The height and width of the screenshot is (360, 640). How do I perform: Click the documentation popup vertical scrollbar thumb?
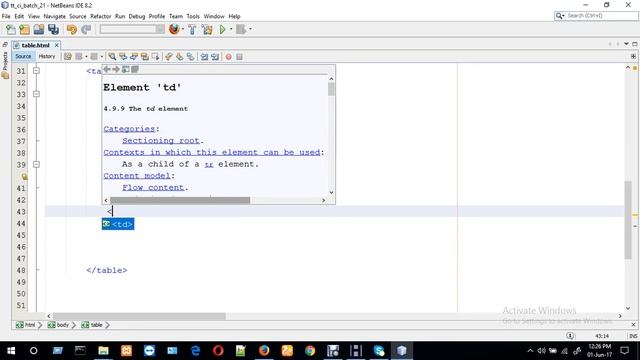[331, 89]
